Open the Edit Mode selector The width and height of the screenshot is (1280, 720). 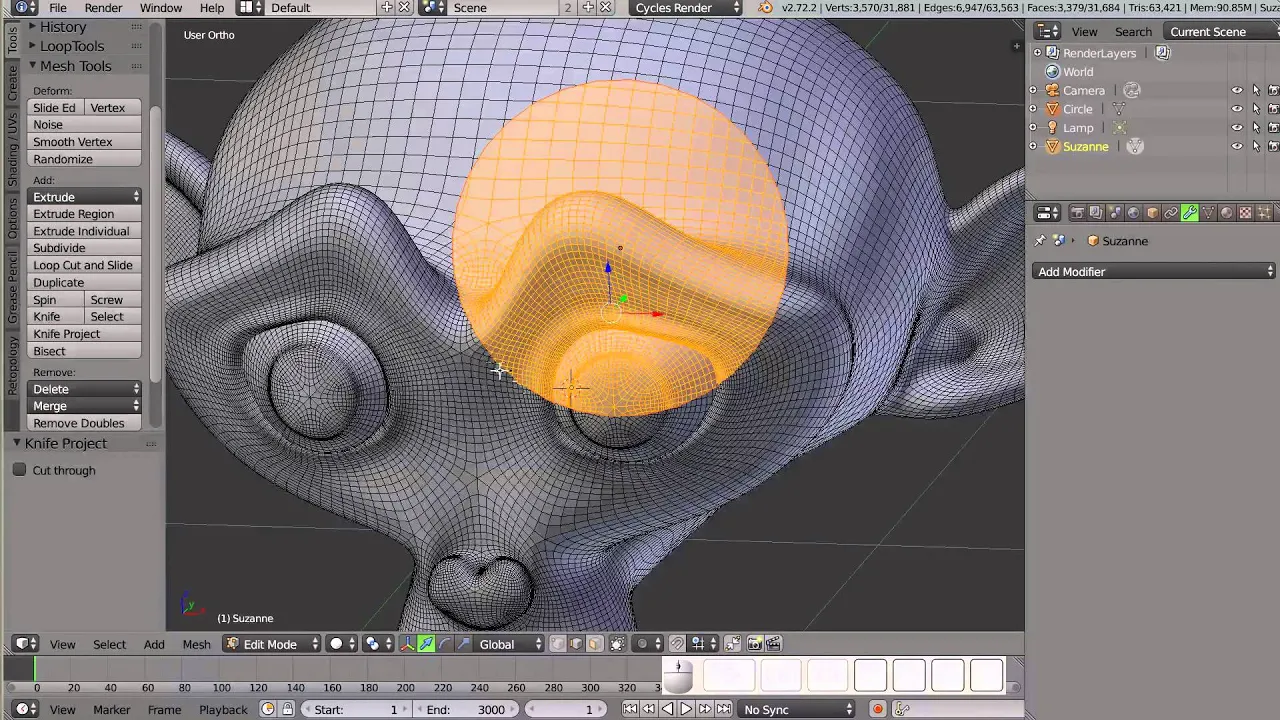[x=270, y=644]
